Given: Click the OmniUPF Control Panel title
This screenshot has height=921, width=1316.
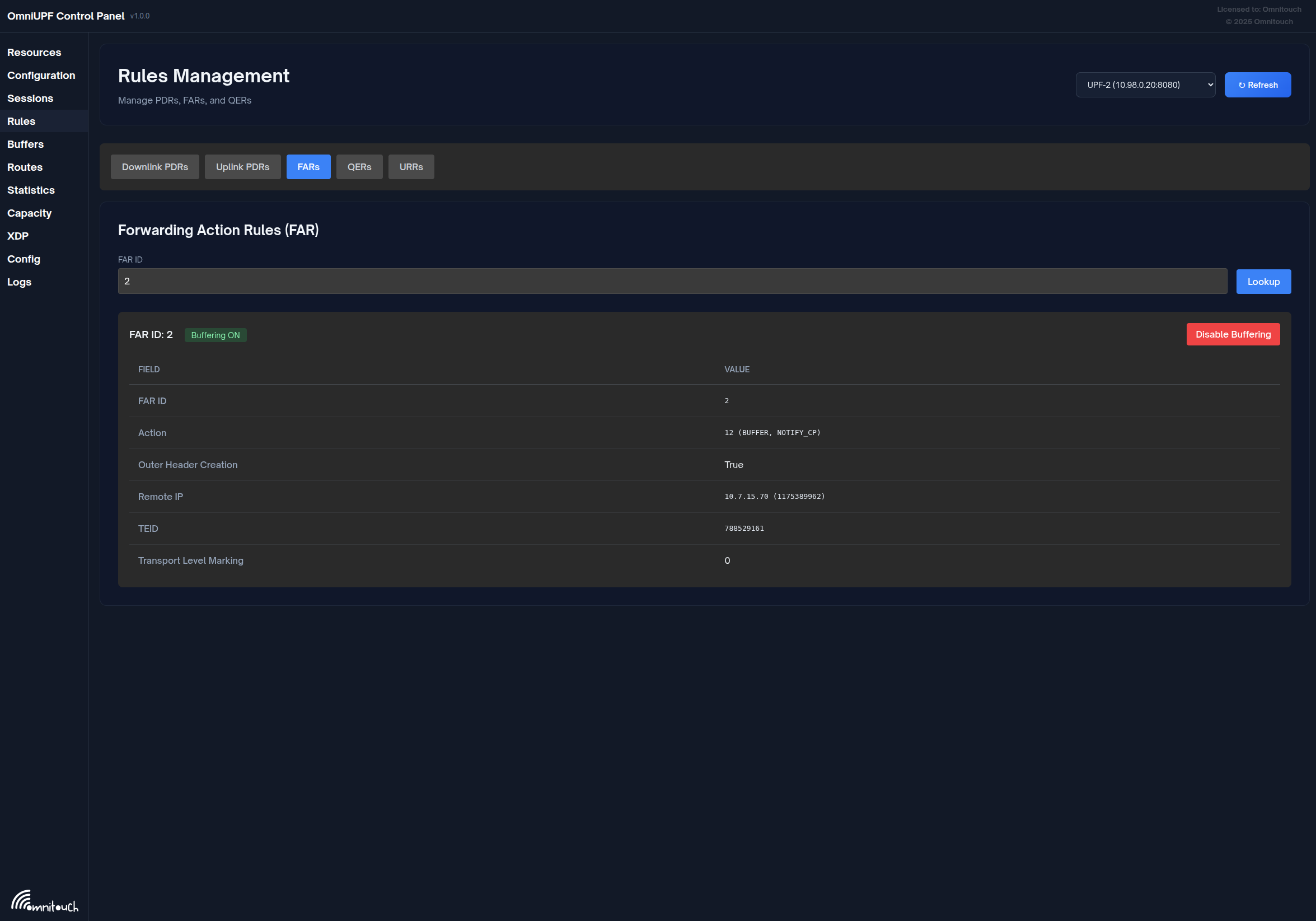Looking at the screenshot, I should (65, 16).
